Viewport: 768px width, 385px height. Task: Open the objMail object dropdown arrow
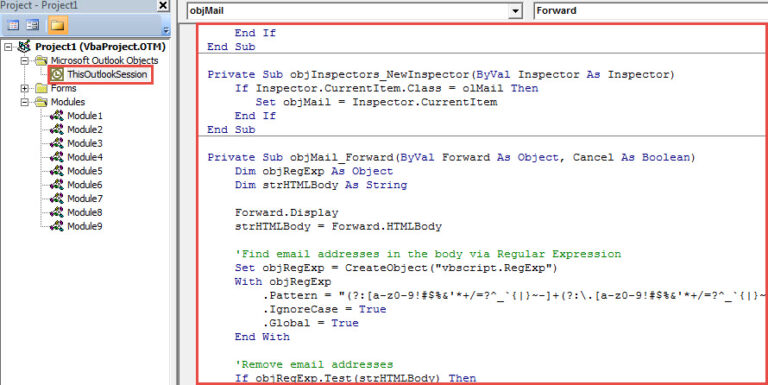click(515, 11)
